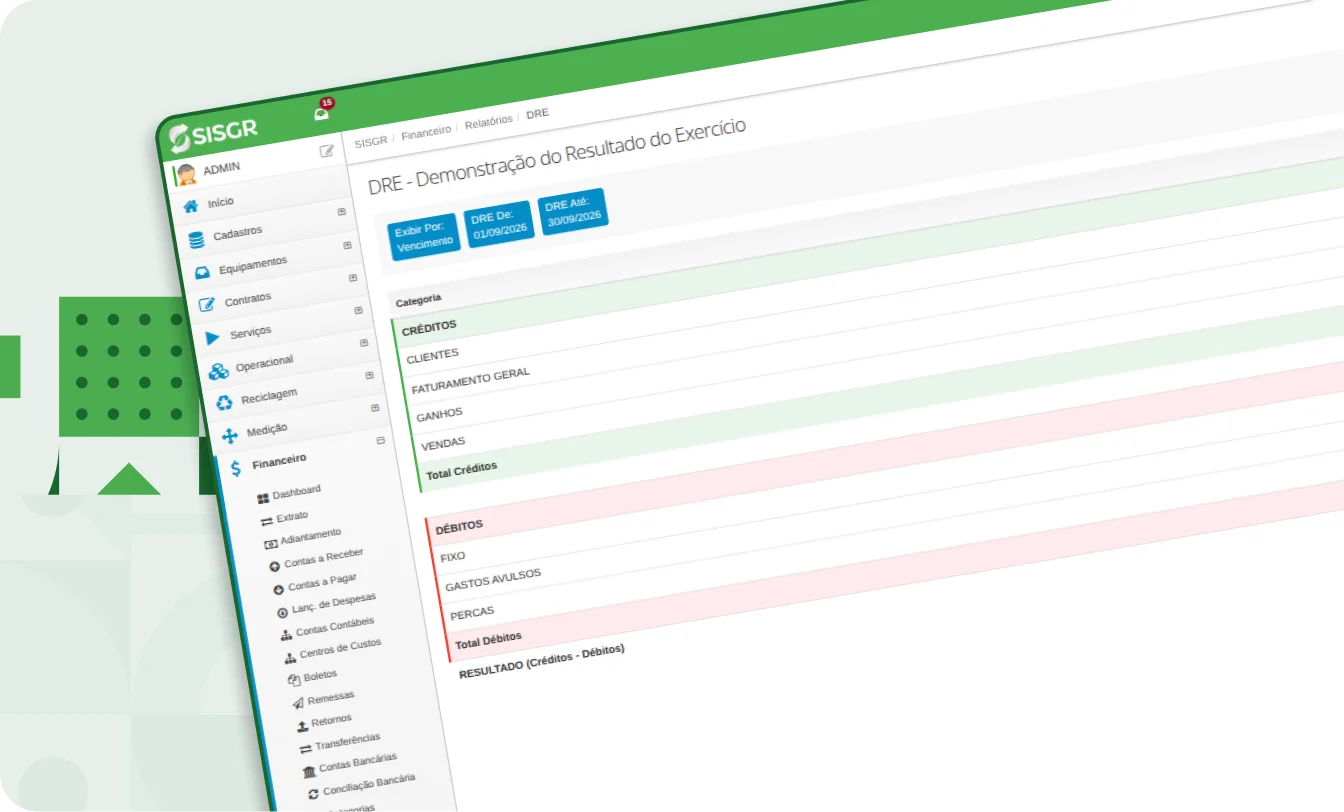Click the Total Débitos row
Screen dimensions: 1344x812
tap(488, 640)
